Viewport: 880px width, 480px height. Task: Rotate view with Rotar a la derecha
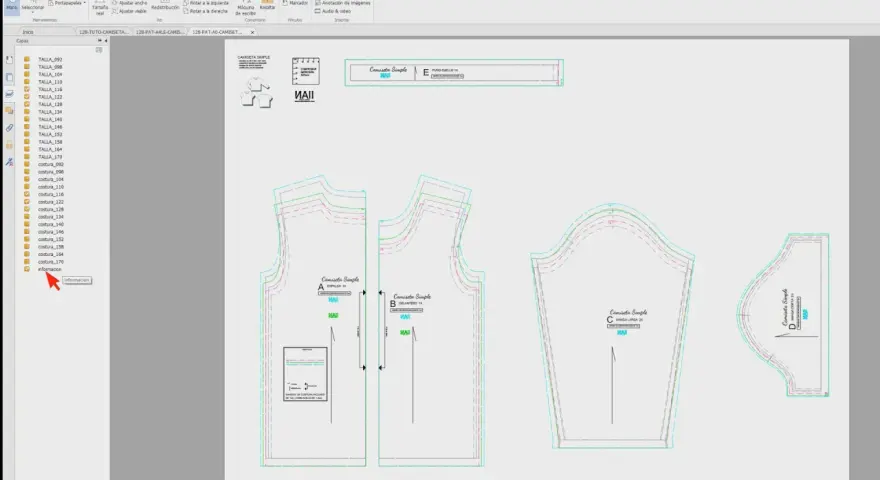(x=206, y=11)
